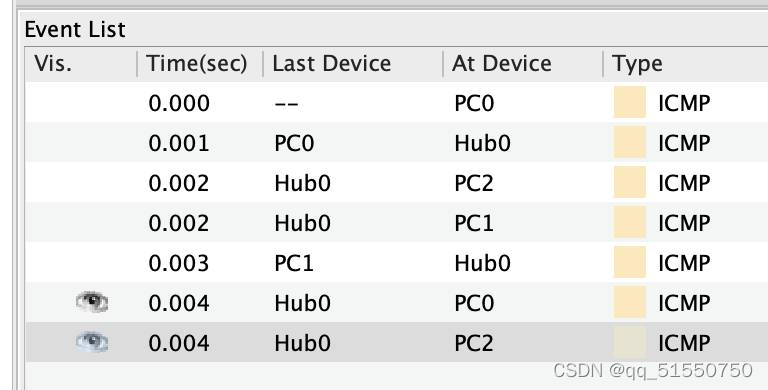Click the Event List panel title
Viewport: 768px width, 390px height.
point(75,29)
